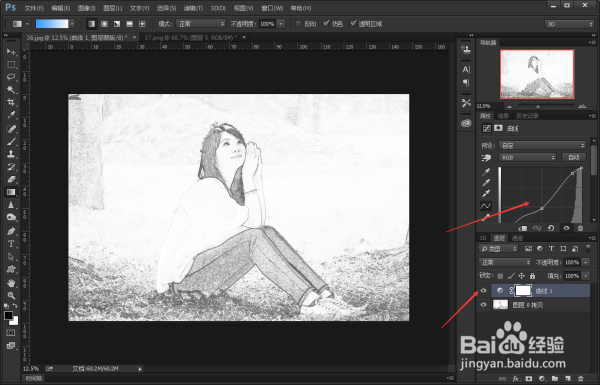Create new adjustment layer icon
This screenshot has height=385, width=600.
tap(542, 378)
